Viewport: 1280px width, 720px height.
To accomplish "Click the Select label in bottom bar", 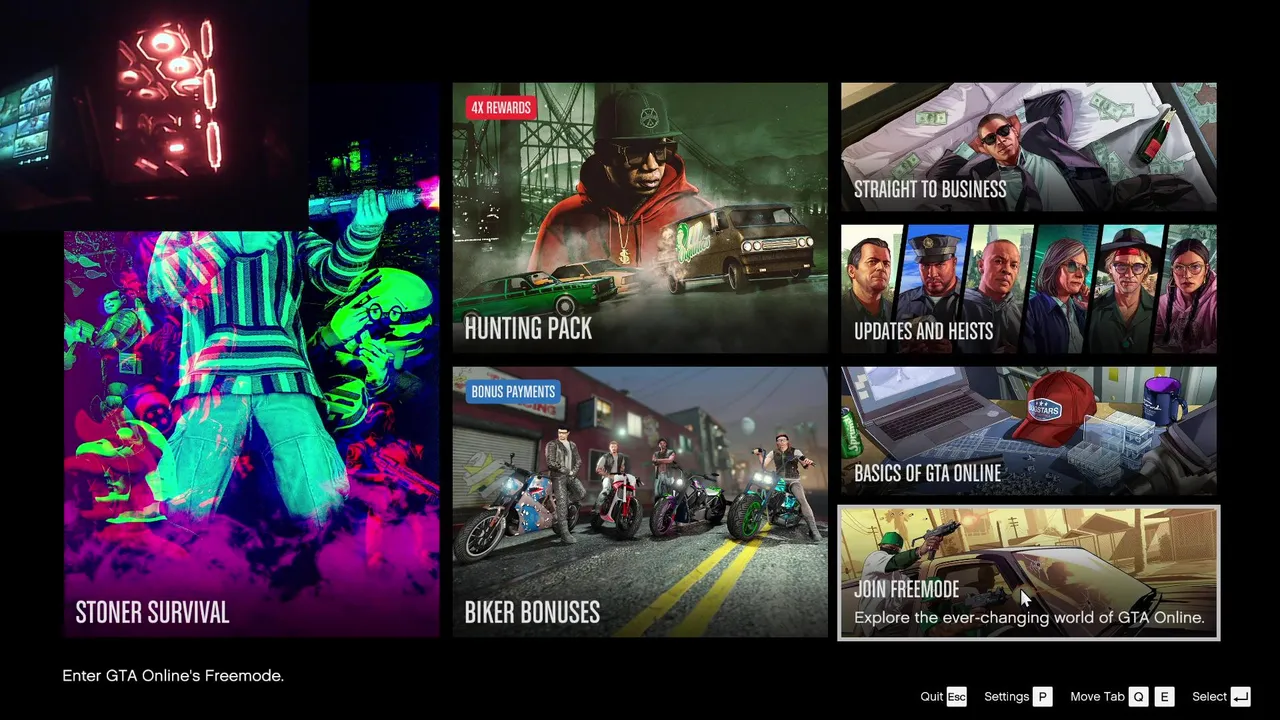I will [x=1209, y=697].
